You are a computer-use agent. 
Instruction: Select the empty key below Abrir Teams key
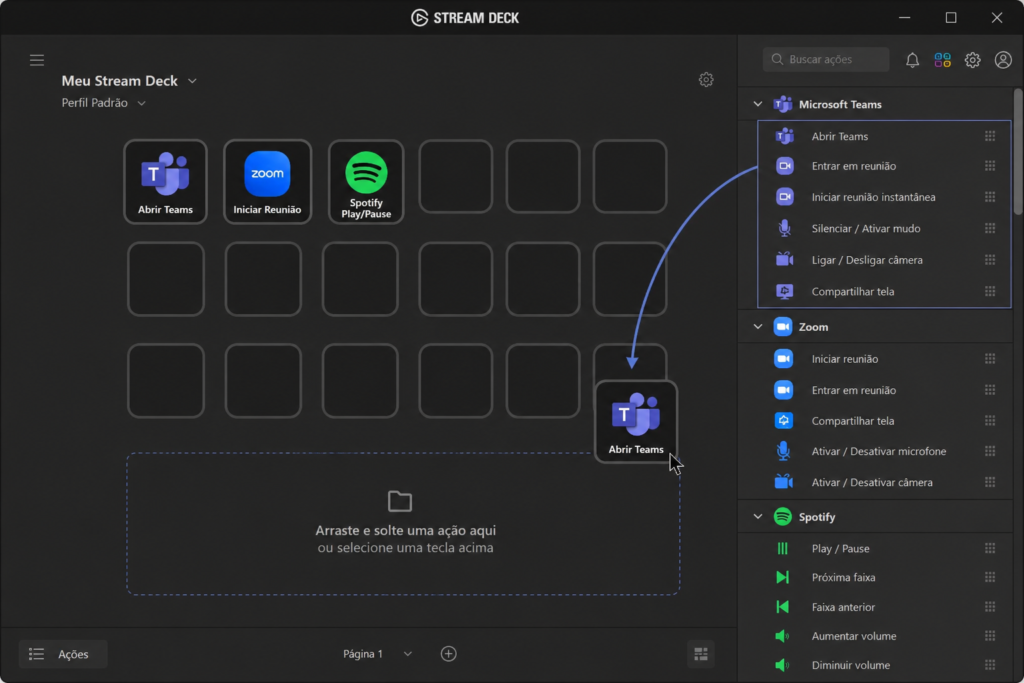coord(166,279)
